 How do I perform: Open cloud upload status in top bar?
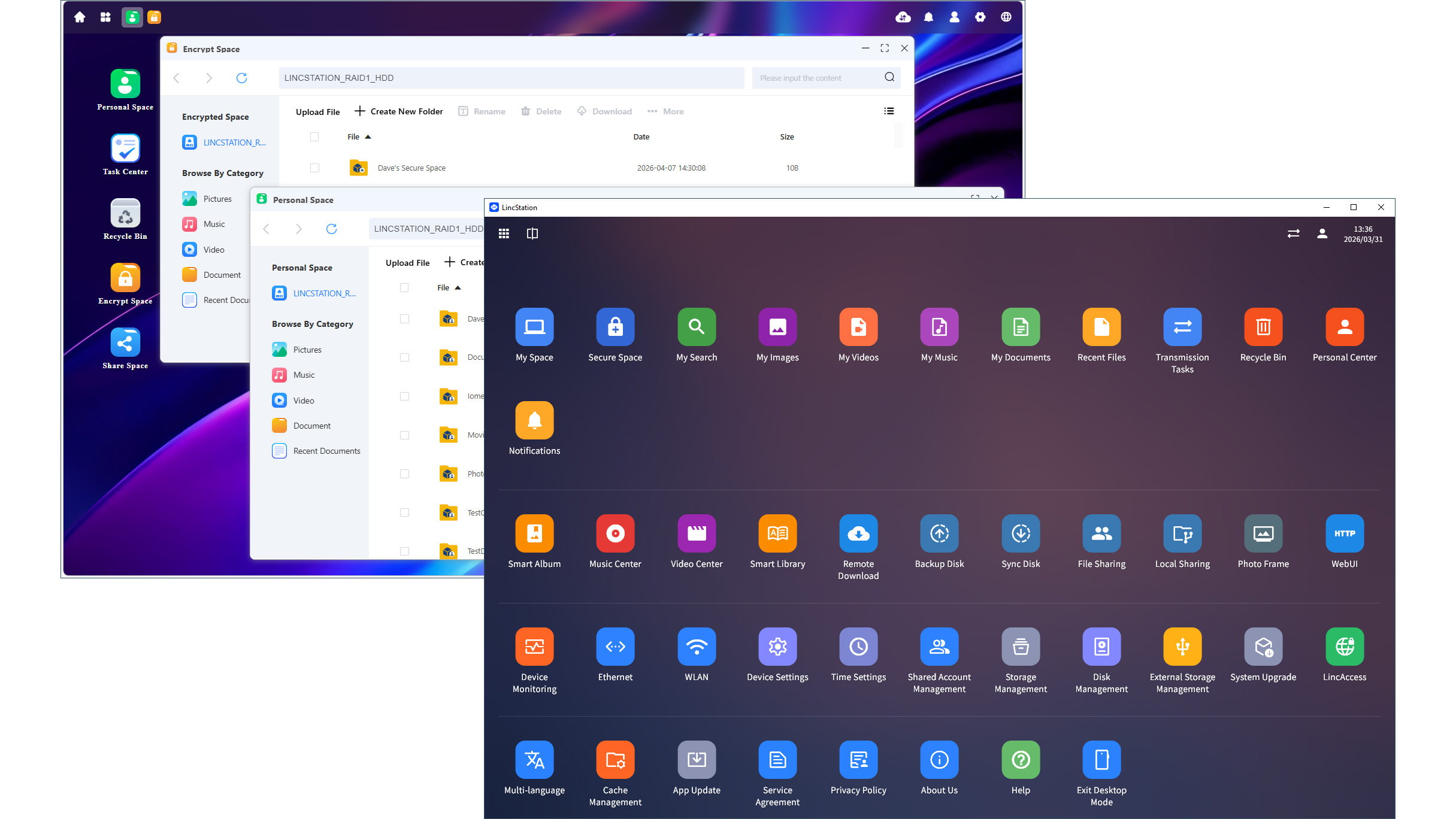click(x=903, y=17)
